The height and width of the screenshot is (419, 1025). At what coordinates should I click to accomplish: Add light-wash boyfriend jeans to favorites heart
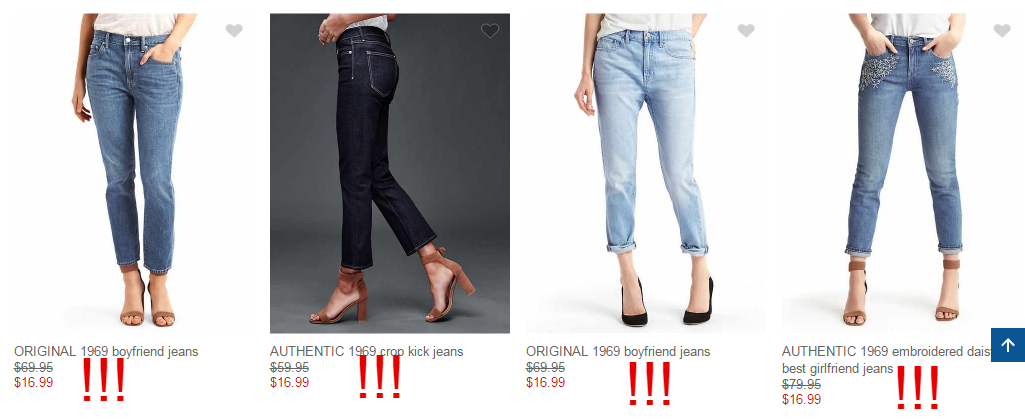coord(746,30)
